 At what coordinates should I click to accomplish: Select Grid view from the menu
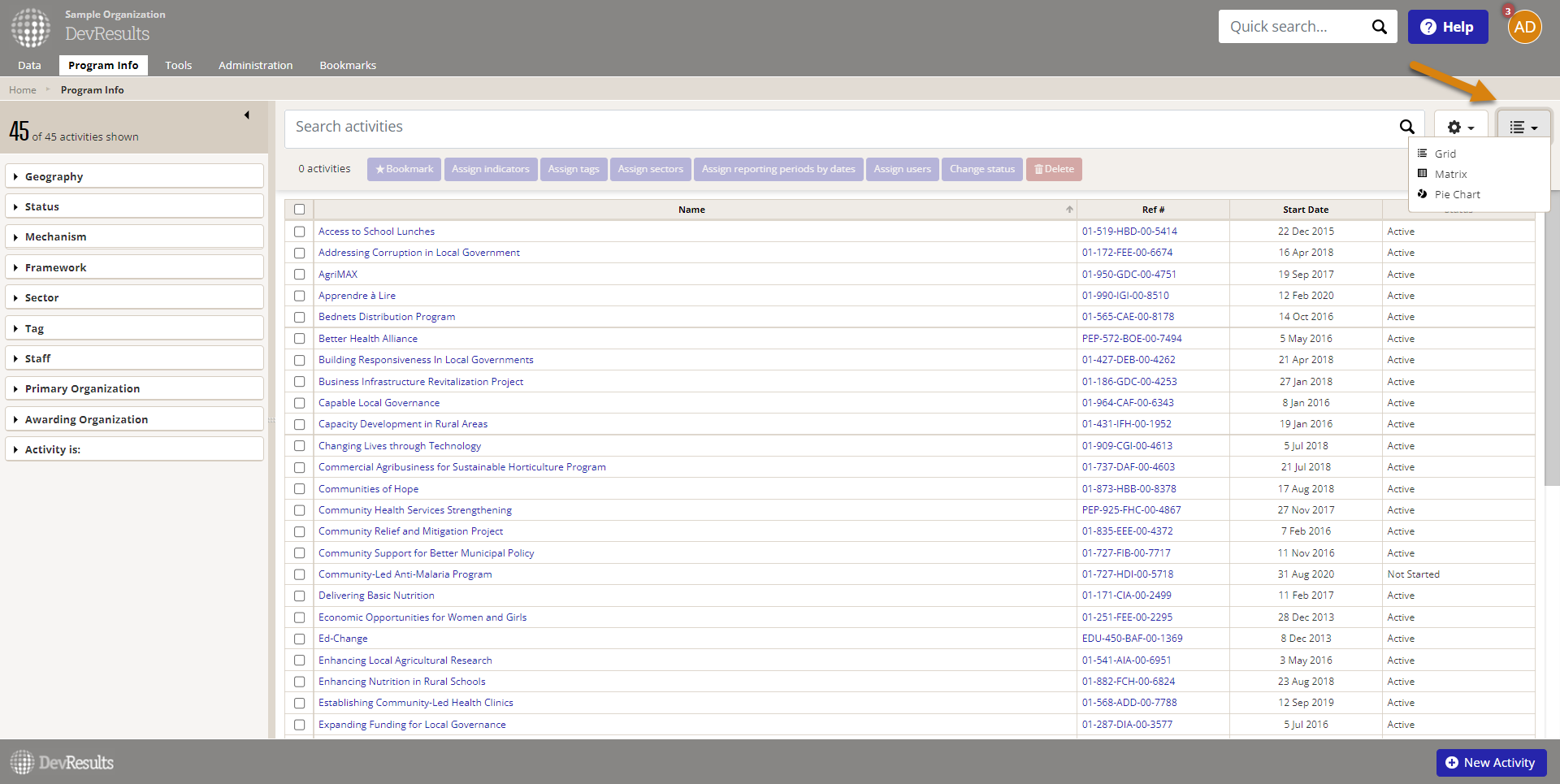coord(1445,154)
